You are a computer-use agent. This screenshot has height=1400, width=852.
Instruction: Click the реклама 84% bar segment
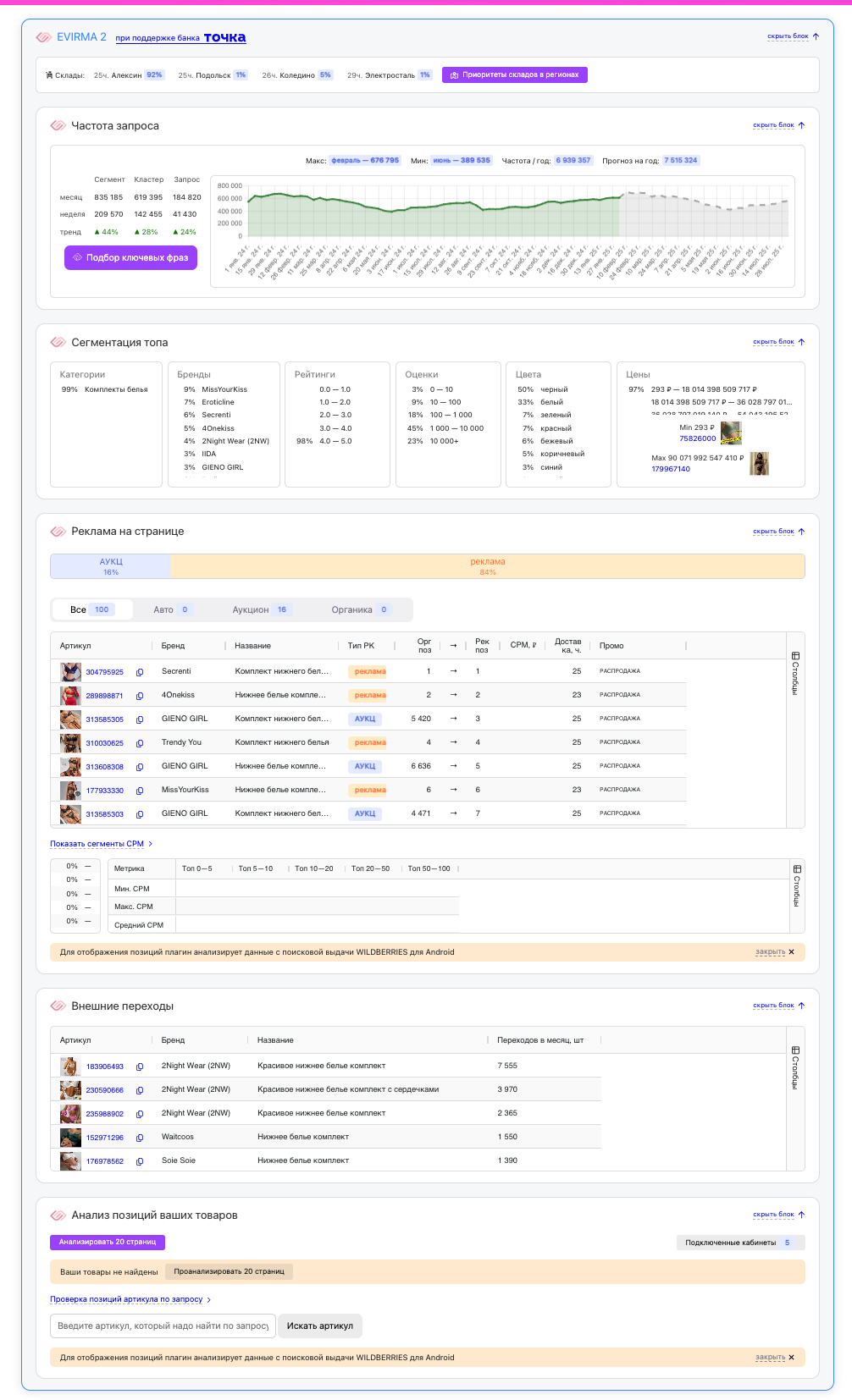point(488,566)
